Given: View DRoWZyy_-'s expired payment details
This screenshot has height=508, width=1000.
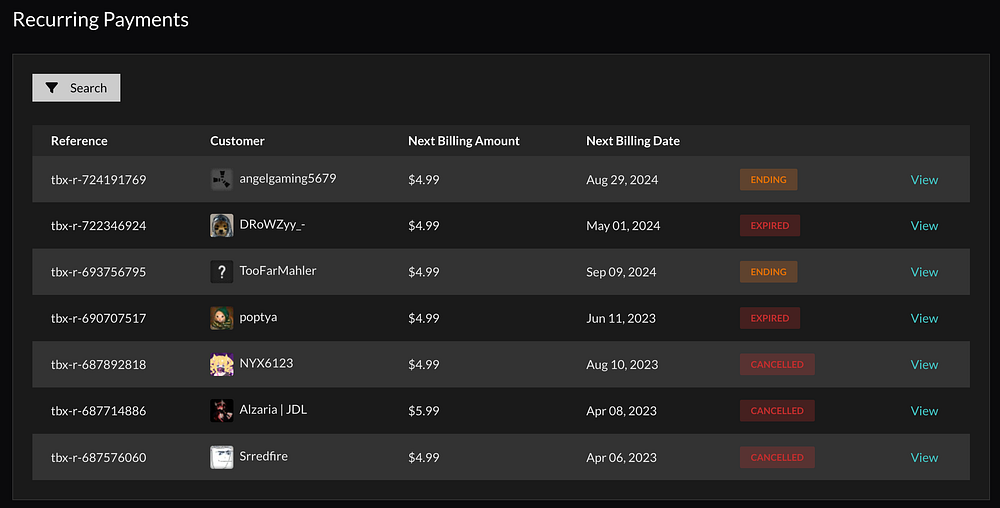Looking at the screenshot, I should pos(924,226).
